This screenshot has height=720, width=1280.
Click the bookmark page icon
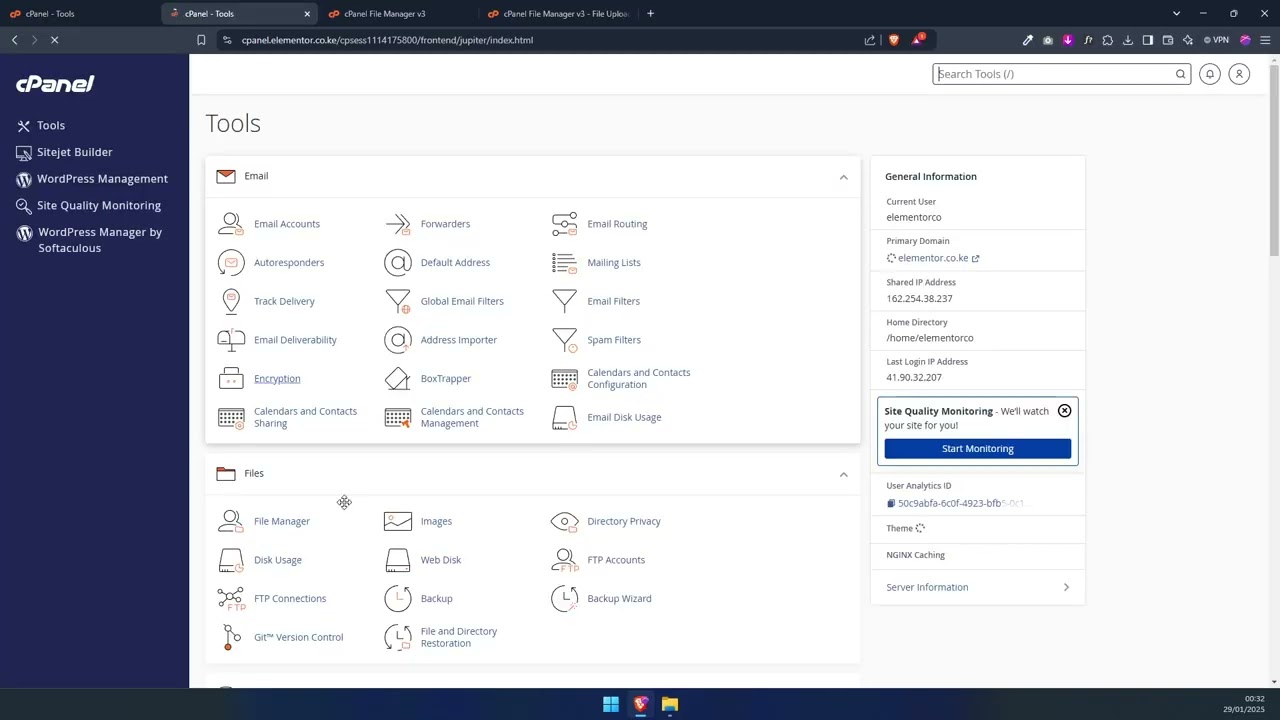click(x=201, y=40)
